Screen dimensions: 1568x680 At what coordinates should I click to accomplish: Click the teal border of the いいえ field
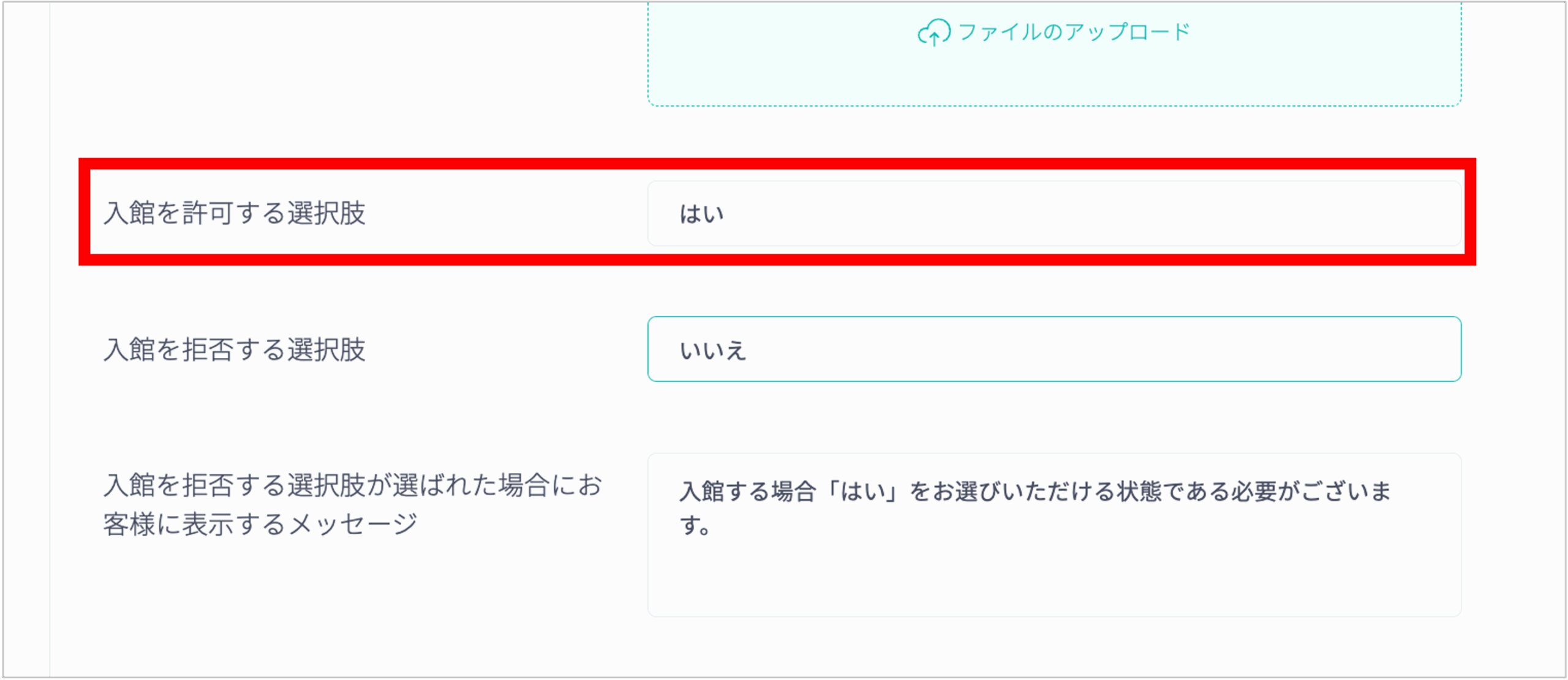click(x=1053, y=317)
